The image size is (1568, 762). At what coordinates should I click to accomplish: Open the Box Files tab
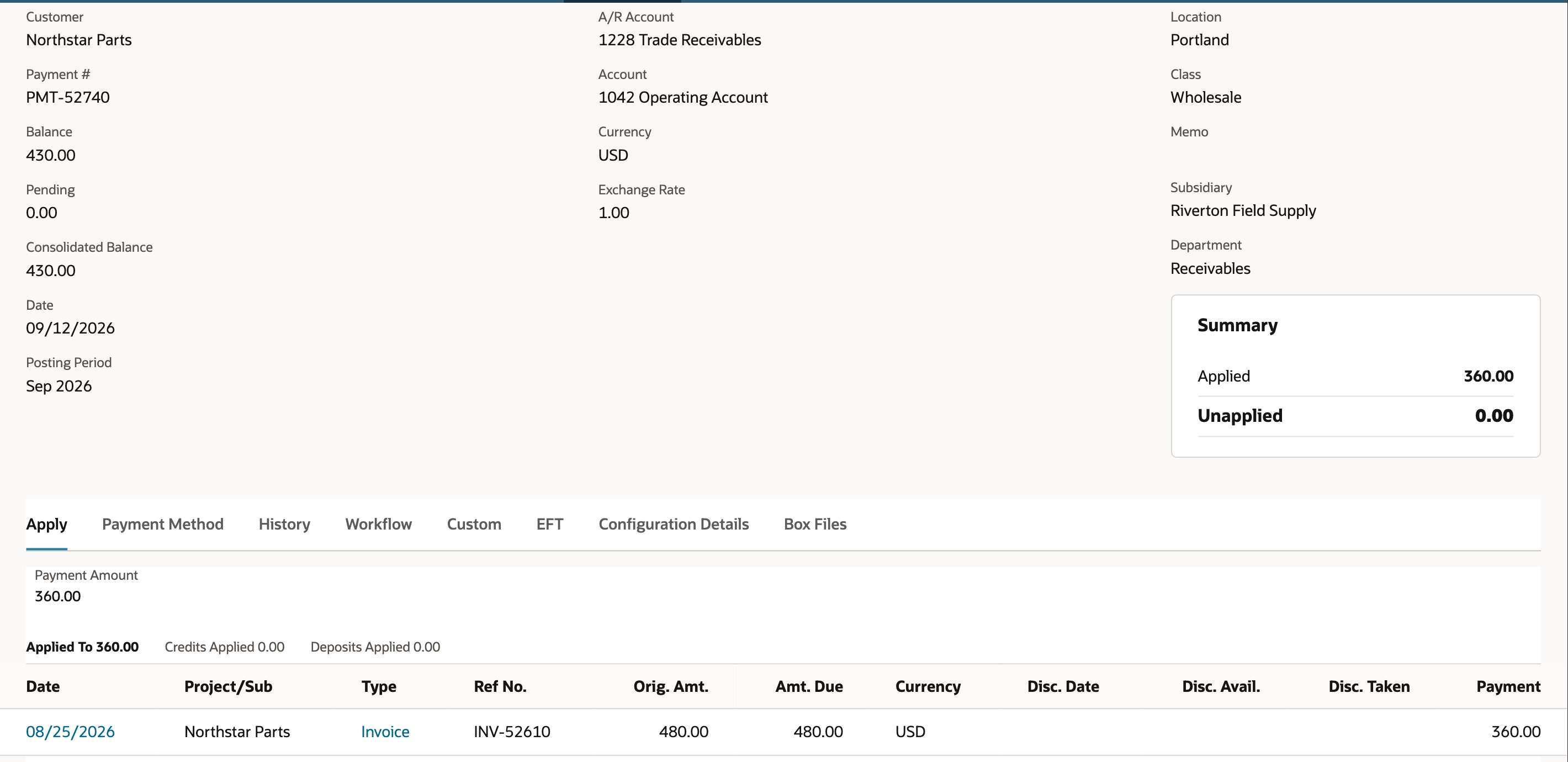[815, 524]
